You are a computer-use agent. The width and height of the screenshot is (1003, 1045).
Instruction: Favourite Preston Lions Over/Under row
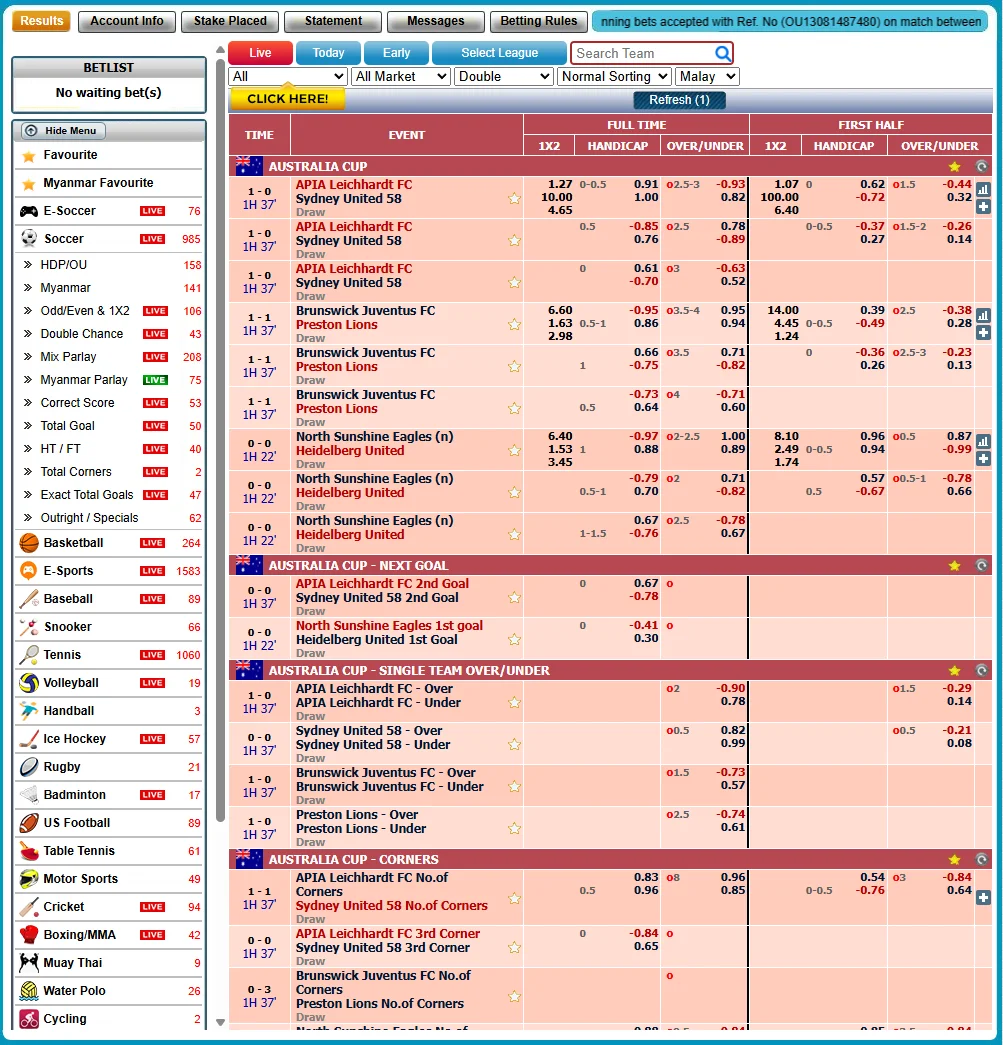514,828
